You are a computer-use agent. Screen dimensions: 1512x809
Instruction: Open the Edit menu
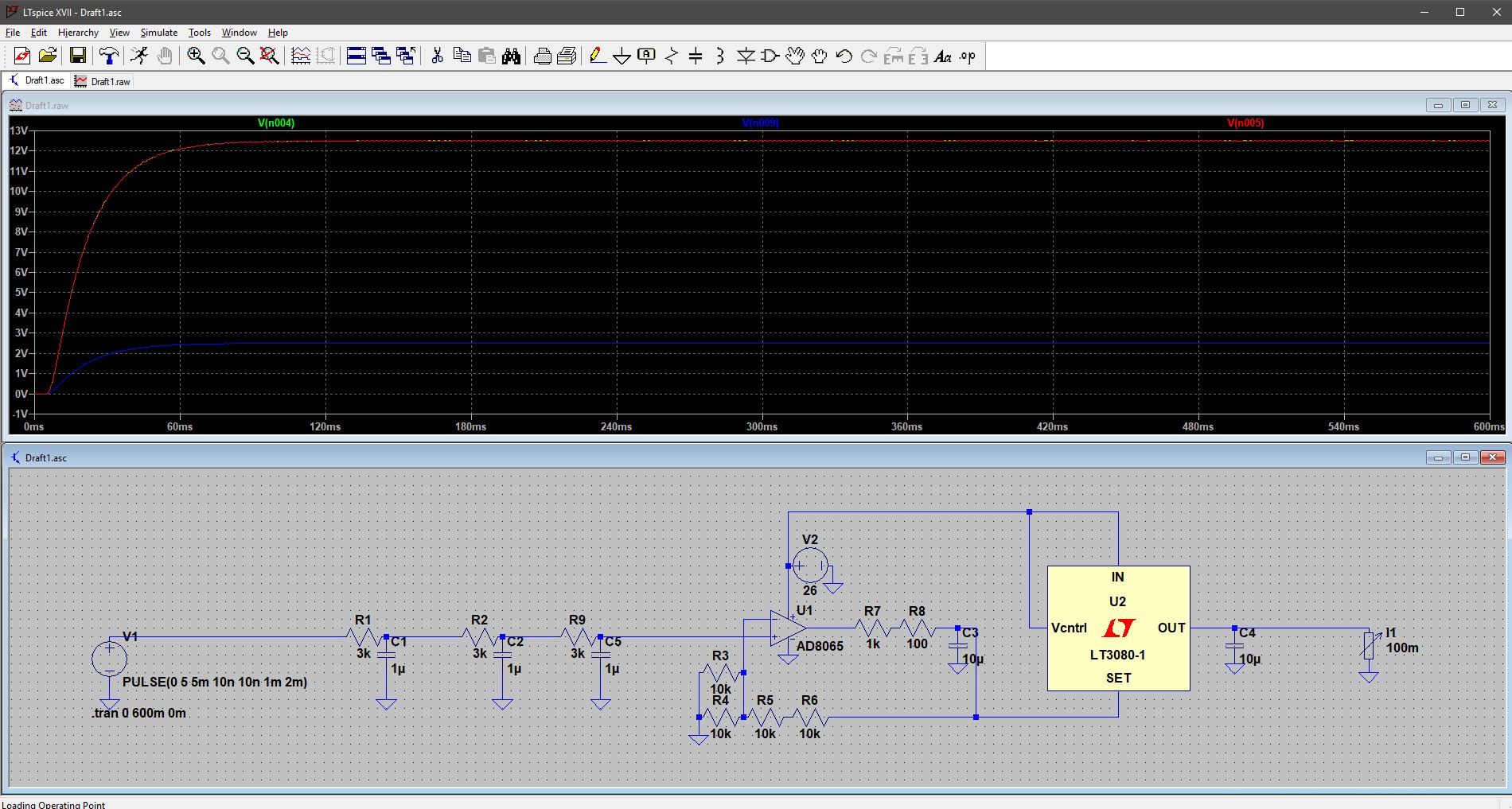(39, 33)
